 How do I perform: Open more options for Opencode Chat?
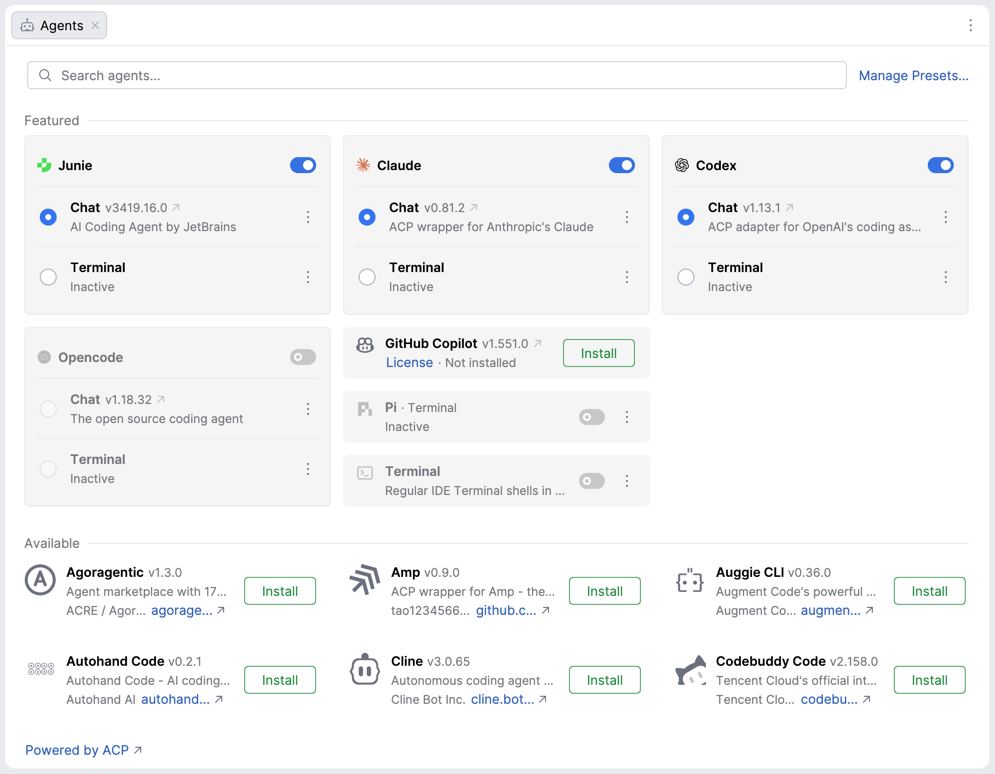308,409
